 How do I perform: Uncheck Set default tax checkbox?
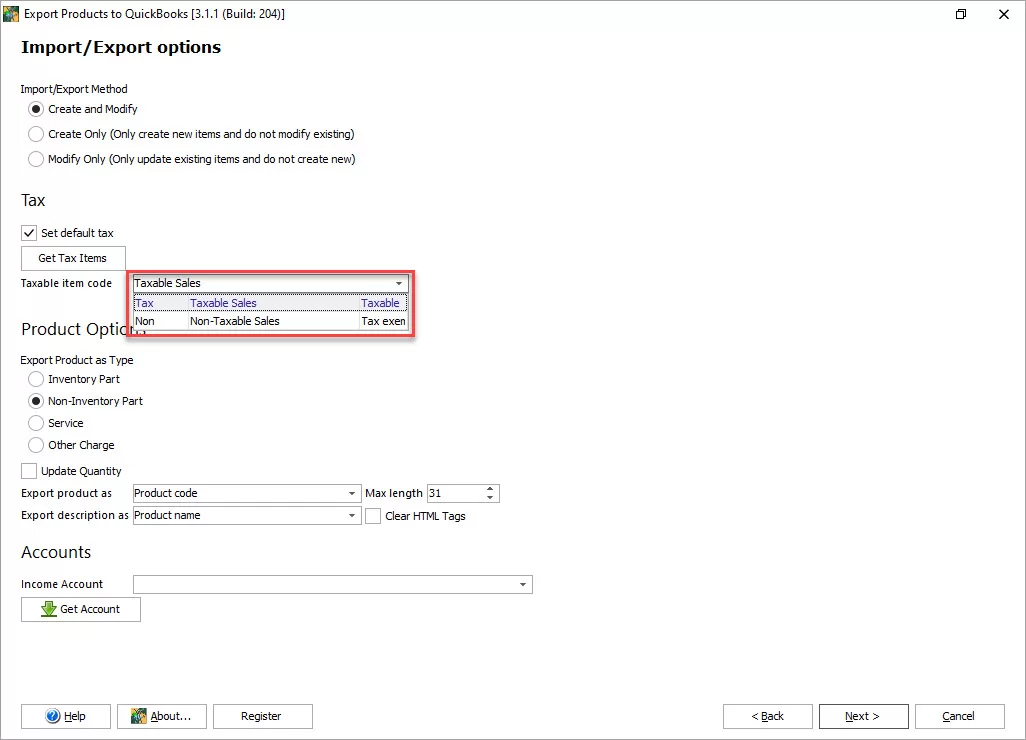pos(29,233)
